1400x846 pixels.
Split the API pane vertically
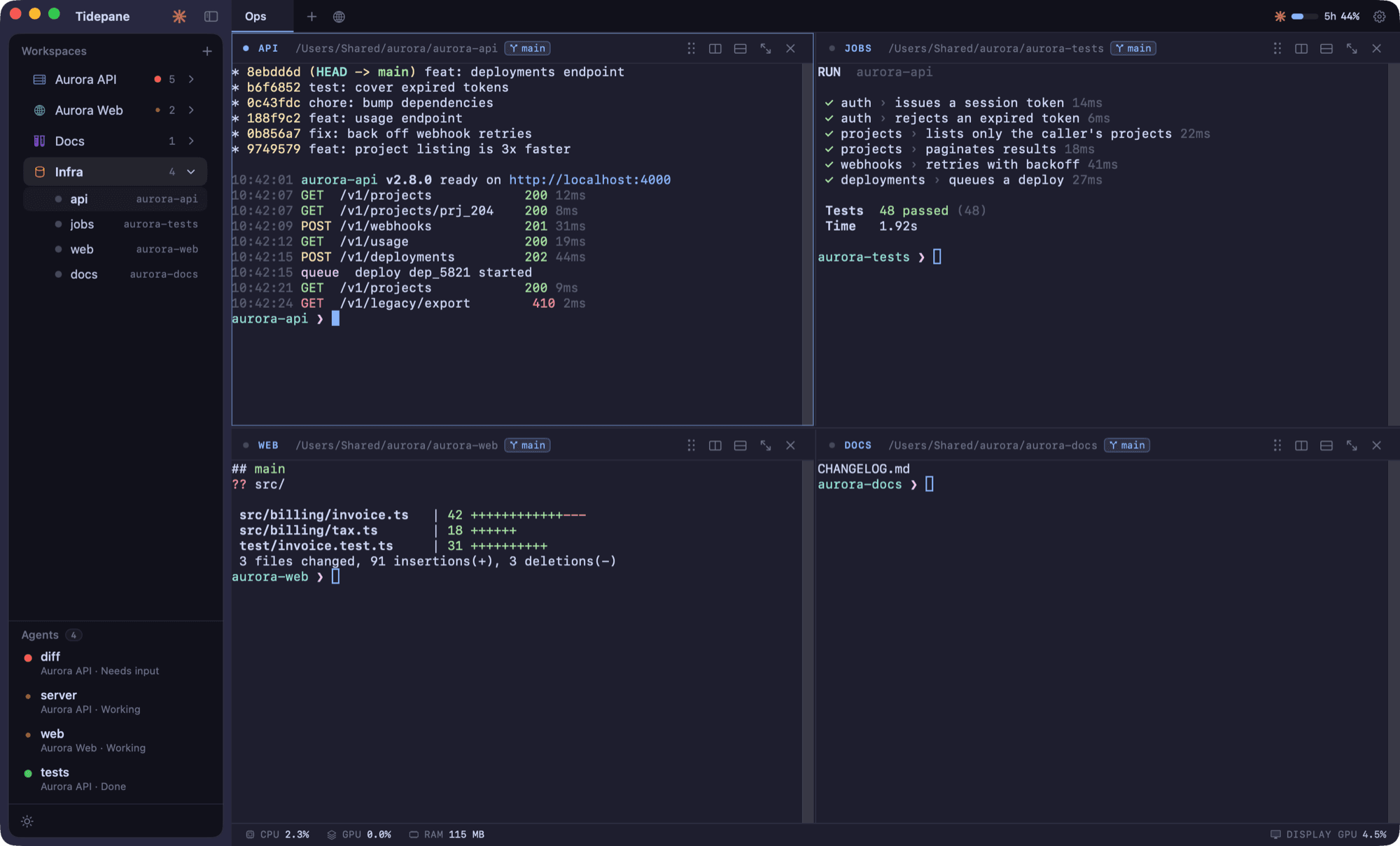715,48
